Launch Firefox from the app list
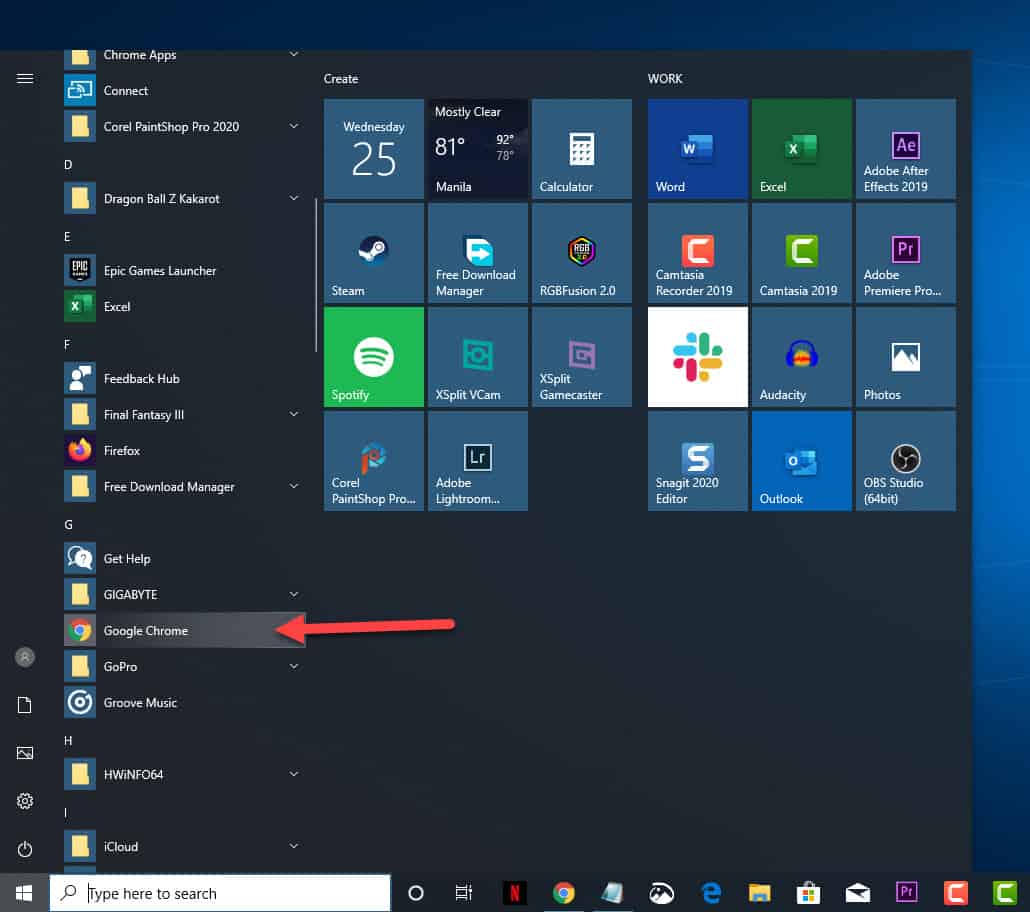Screen dimensions: 1030x912 184,451
